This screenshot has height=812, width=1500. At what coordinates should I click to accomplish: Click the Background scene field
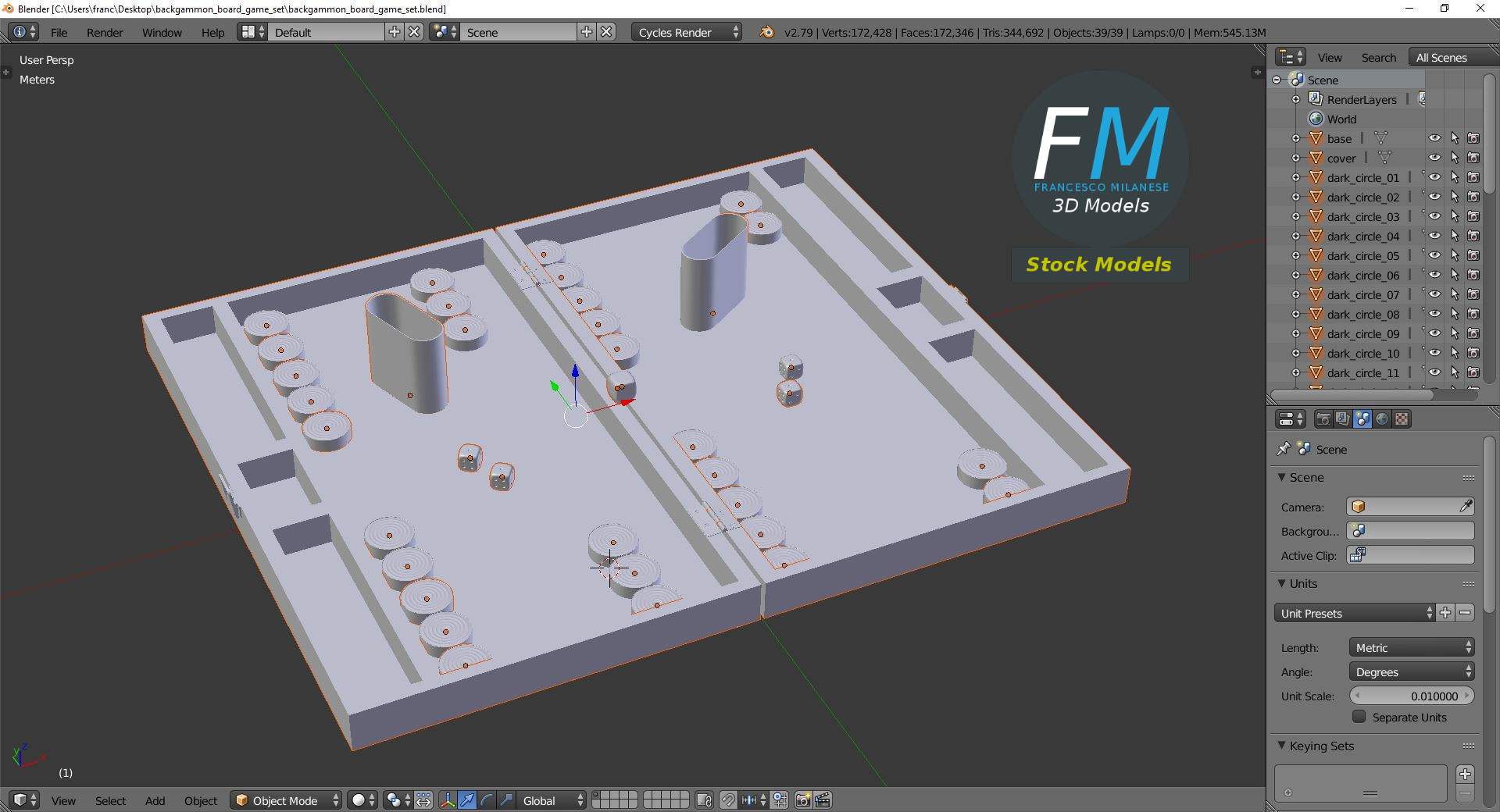[1410, 531]
